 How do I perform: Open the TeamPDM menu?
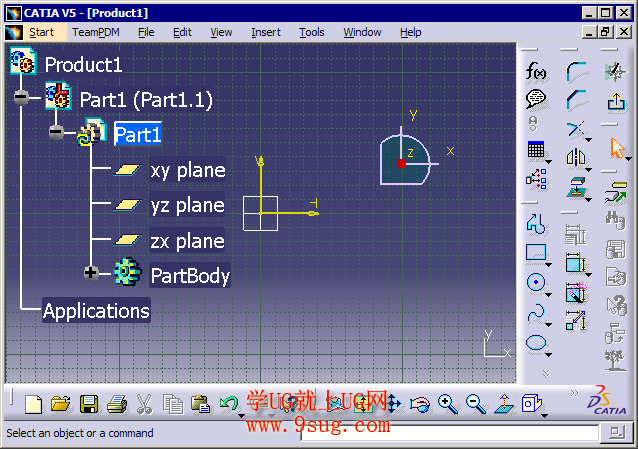pyautogui.click(x=96, y=32)
